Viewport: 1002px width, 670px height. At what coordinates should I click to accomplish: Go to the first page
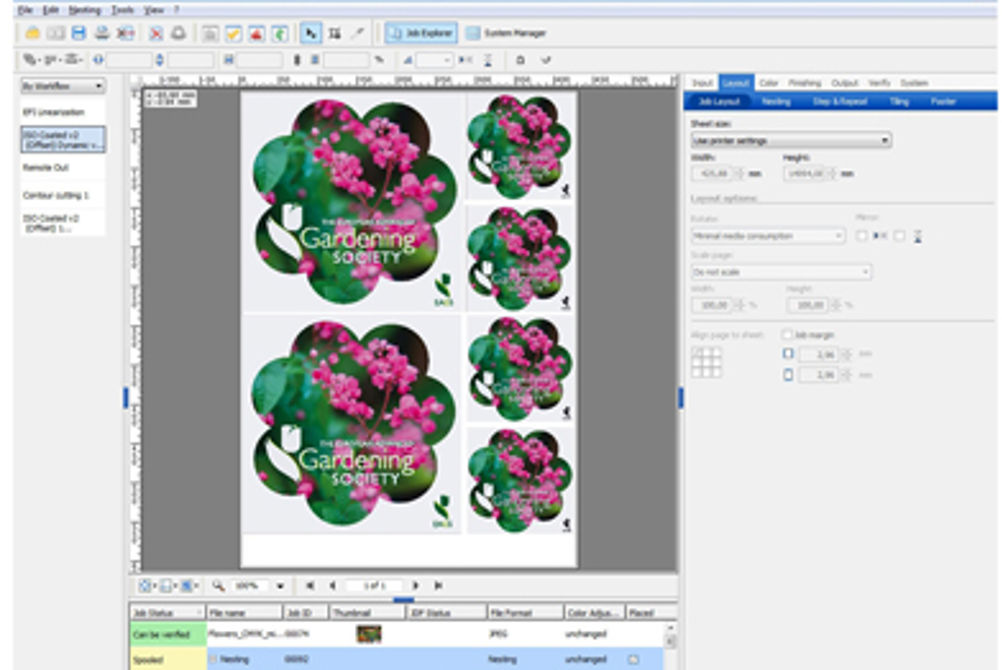point(310,586)
